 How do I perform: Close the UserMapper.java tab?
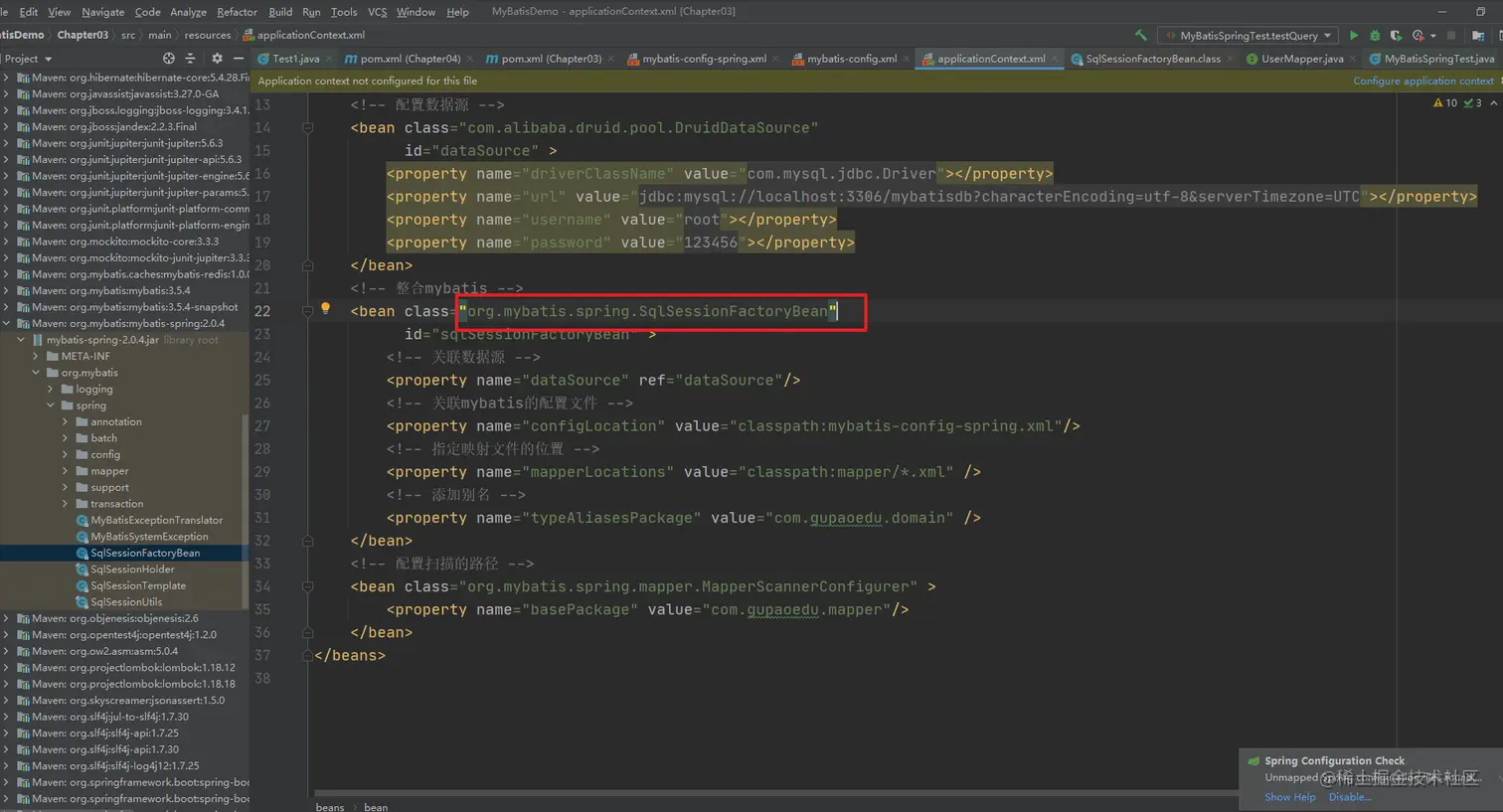pyautogui.click(x=1354, y=59)
